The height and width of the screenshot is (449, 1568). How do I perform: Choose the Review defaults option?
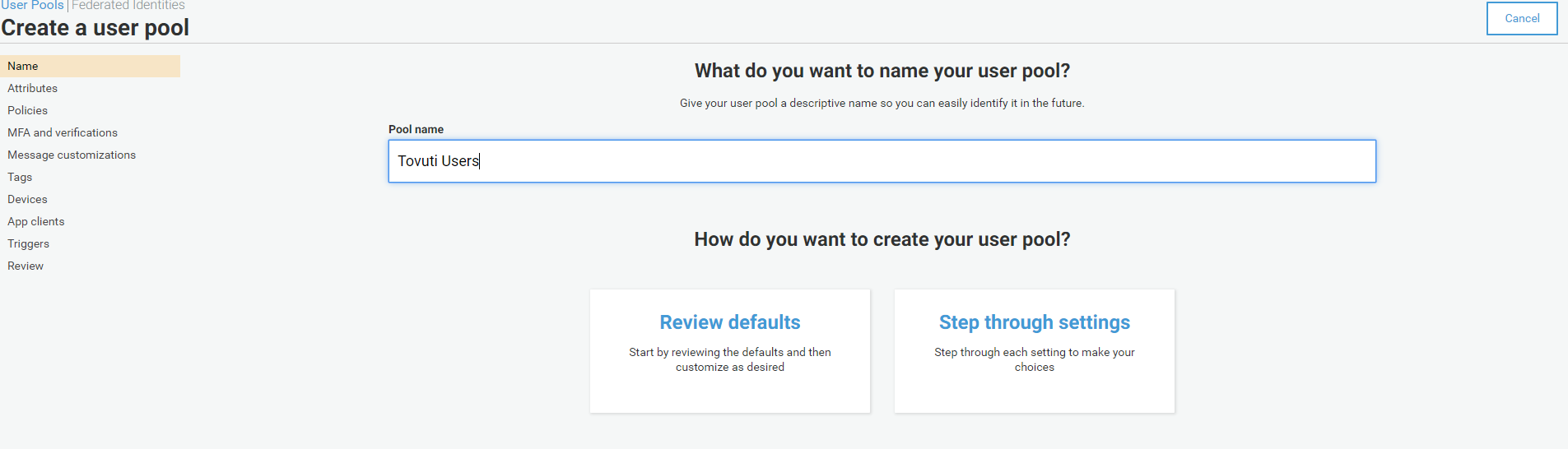point(729,350)
